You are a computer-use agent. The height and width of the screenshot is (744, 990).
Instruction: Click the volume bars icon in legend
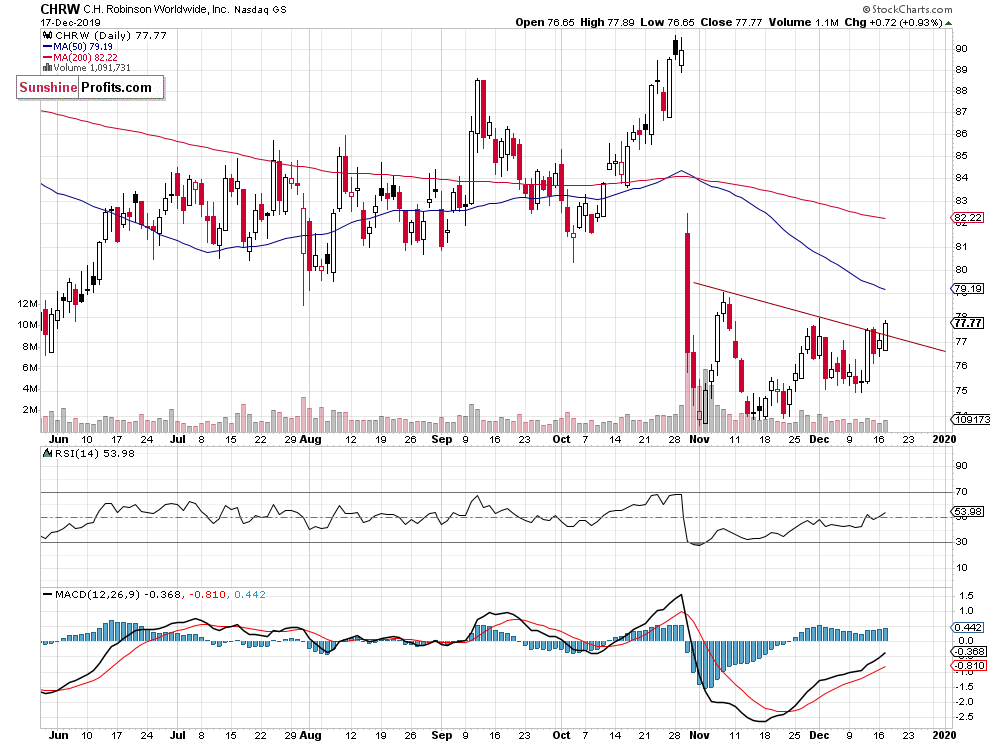(47, 68)
